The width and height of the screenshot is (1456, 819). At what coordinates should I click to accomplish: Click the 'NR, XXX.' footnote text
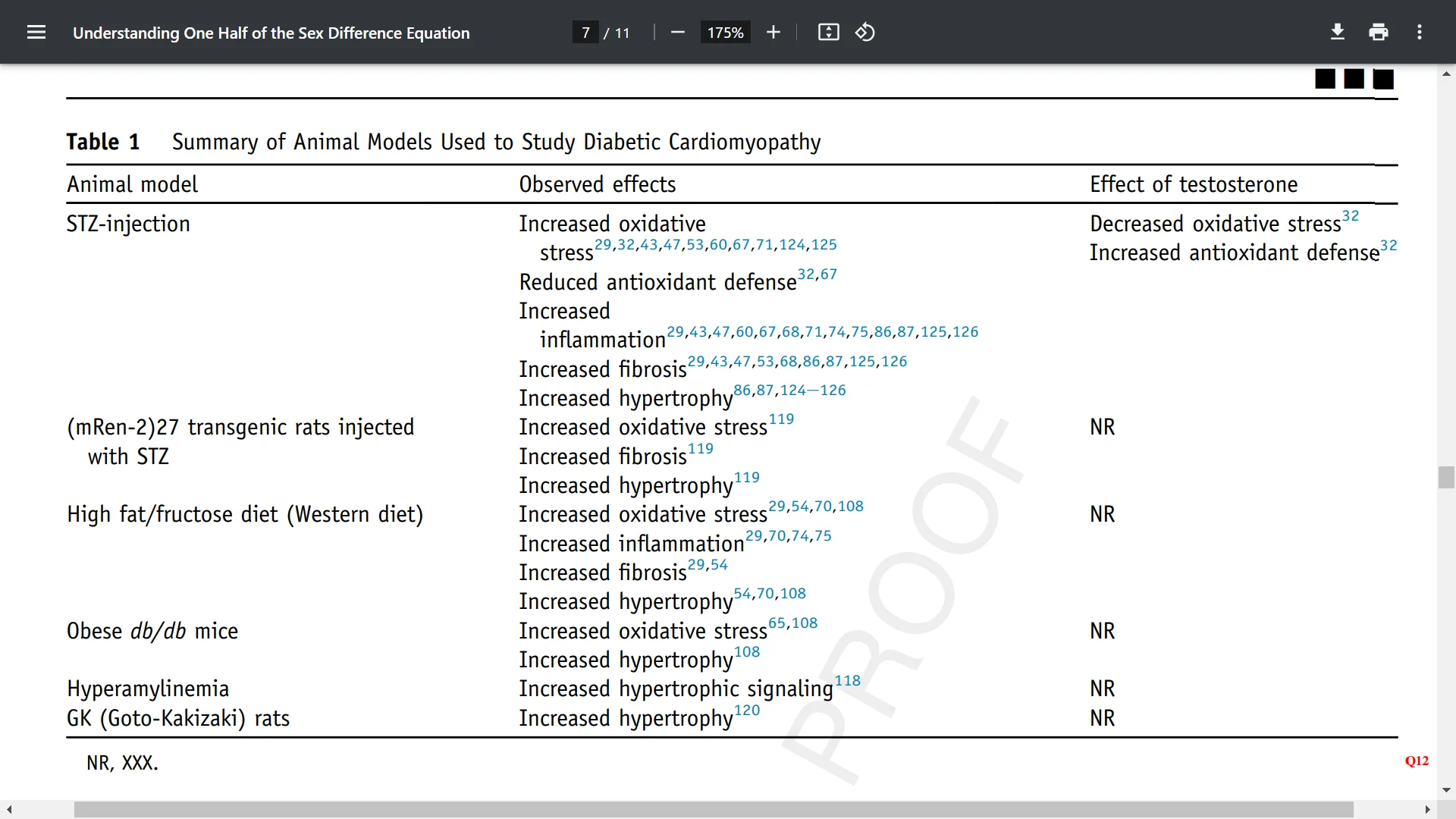tap(123, 763)
